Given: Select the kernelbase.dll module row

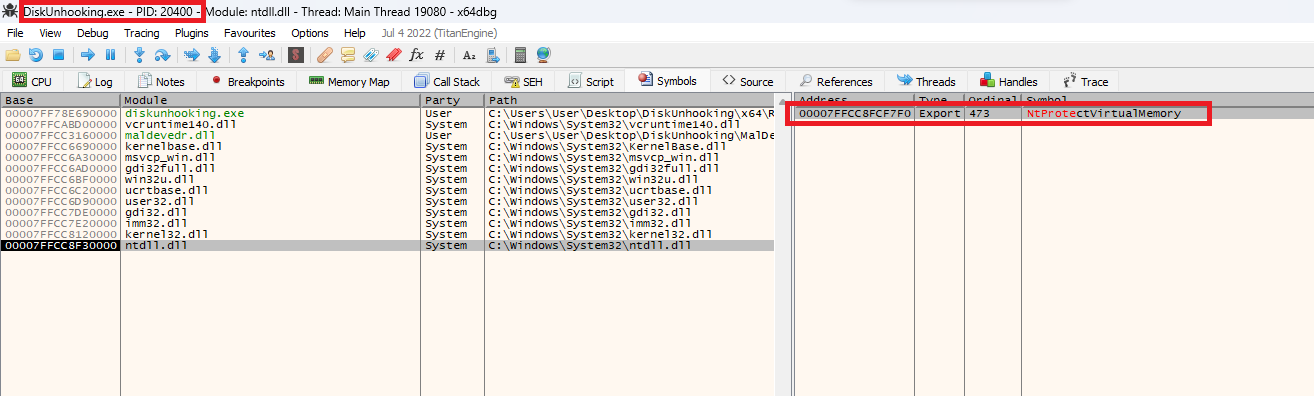Looking at the screenshot, I should tap(387, 146).
